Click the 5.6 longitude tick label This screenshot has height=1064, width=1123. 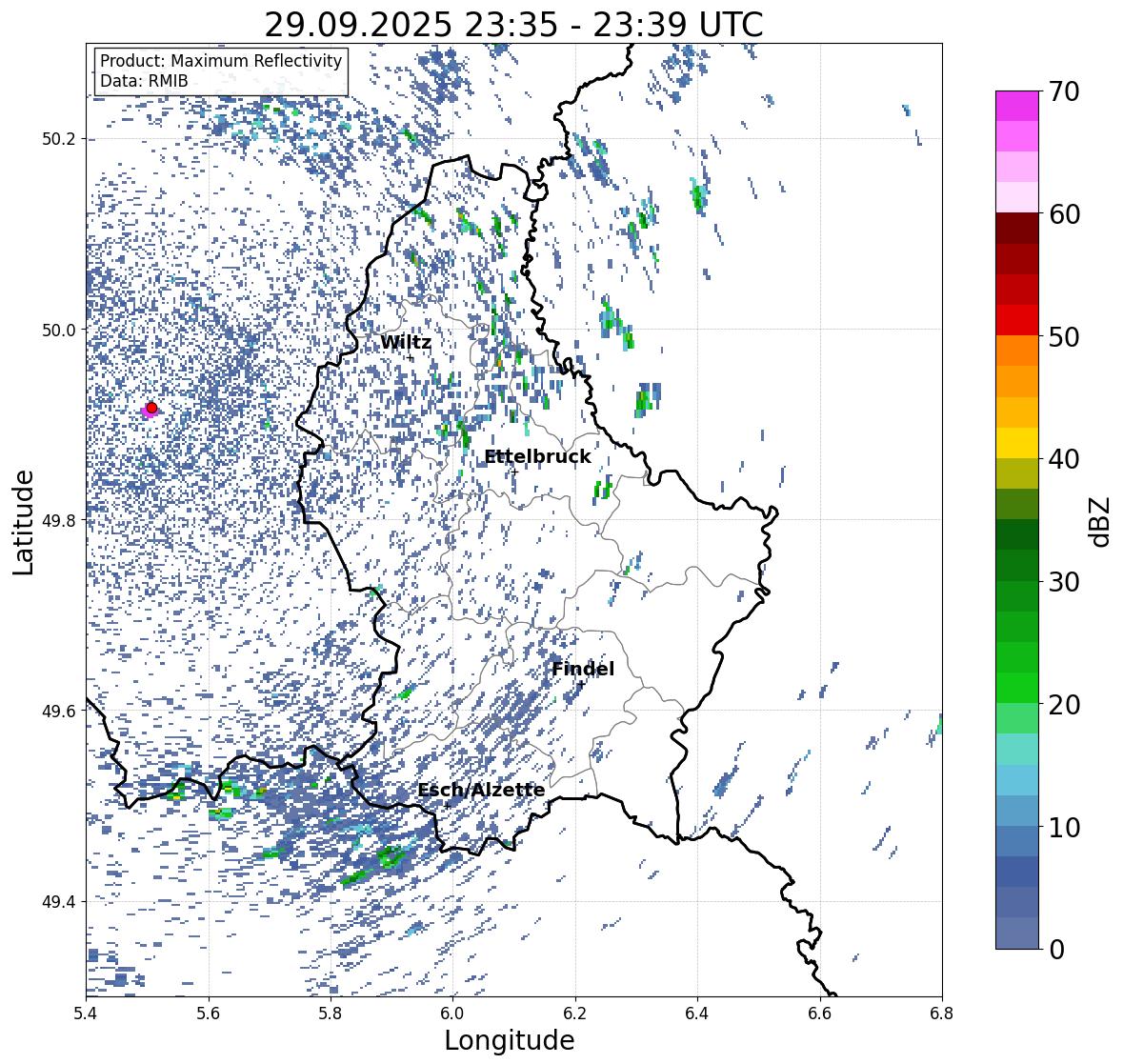209,1014
